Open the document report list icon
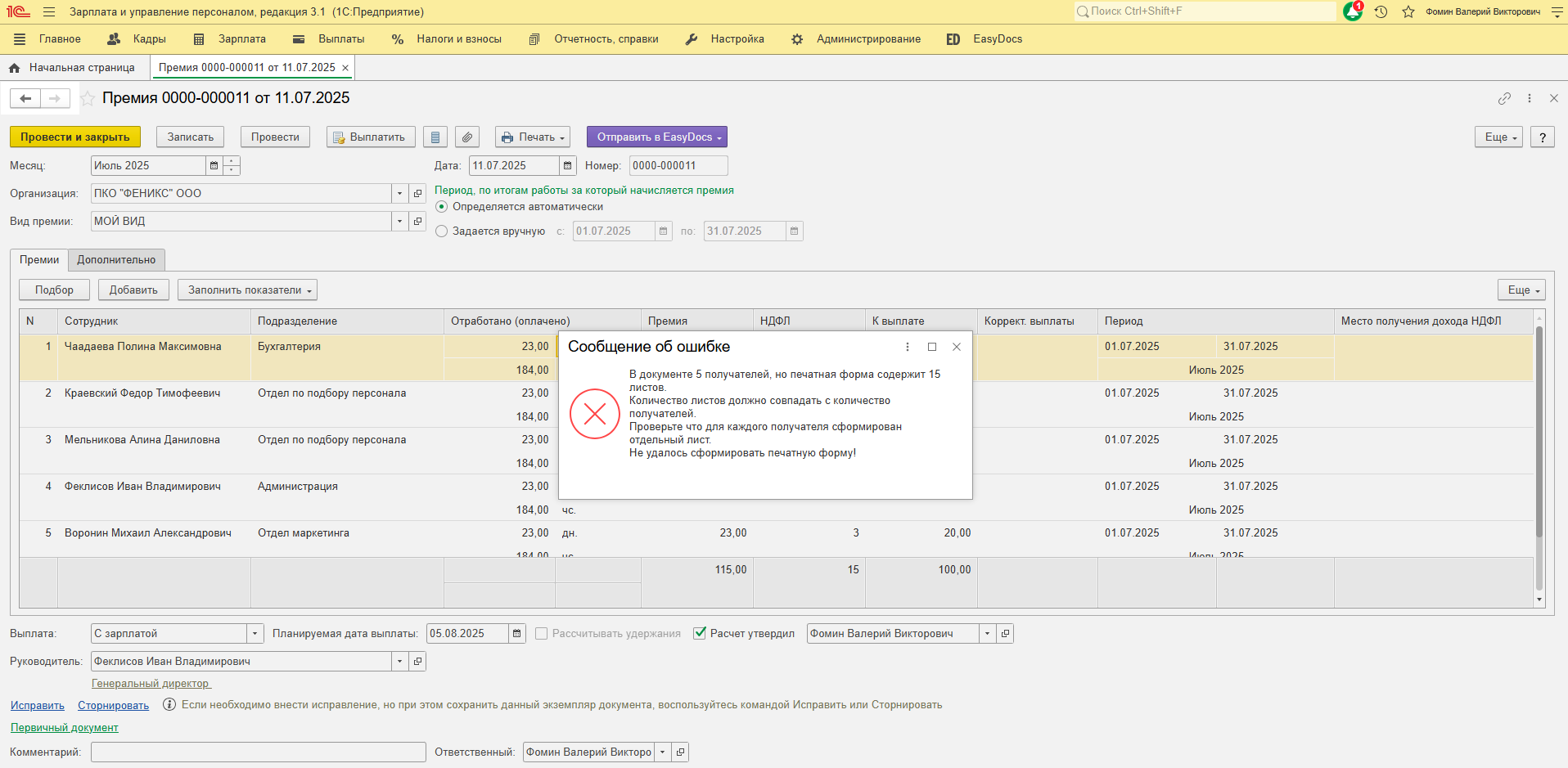The height and width of the screenshot is (768, 1568). (435, 137)
